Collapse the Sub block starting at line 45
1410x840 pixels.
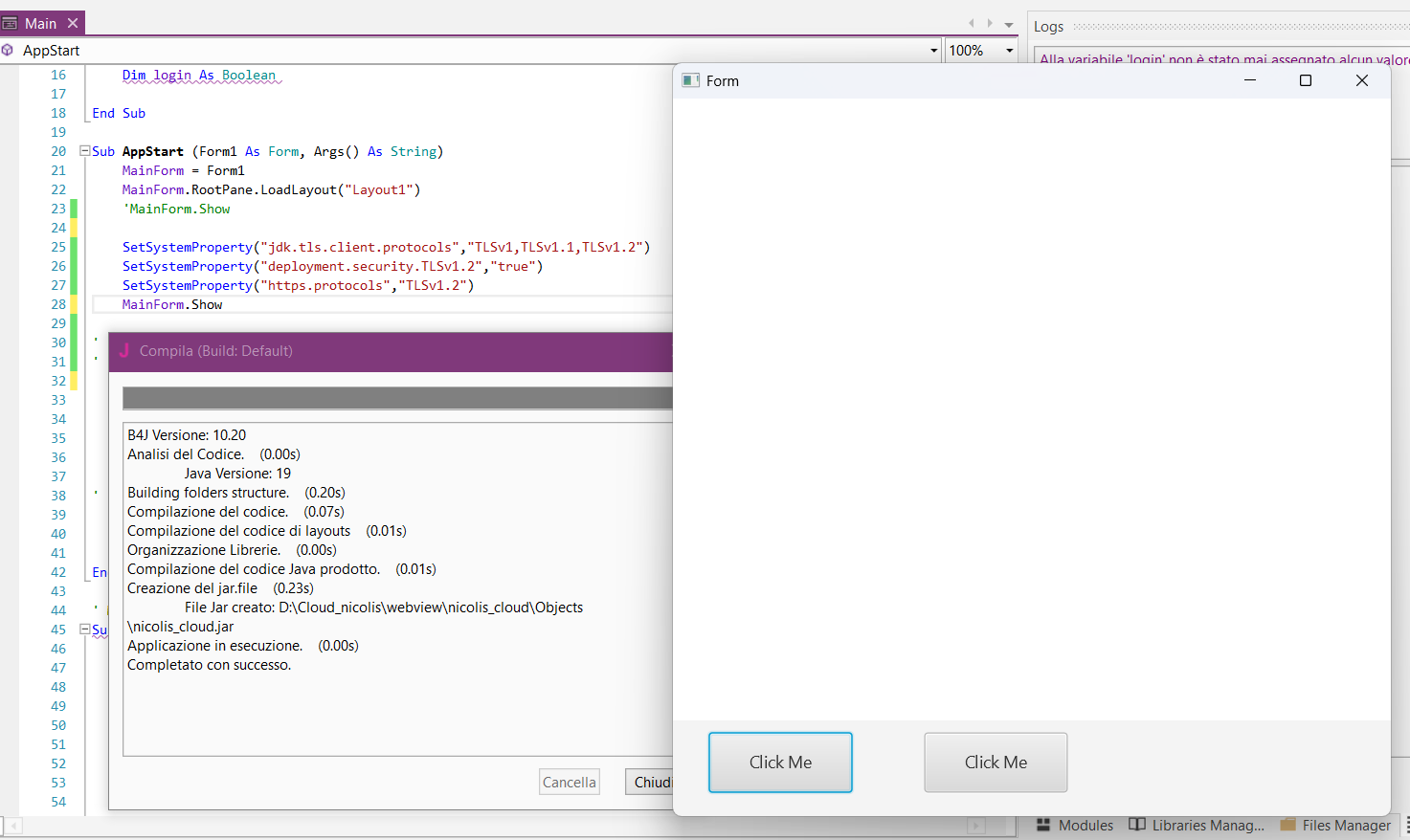[84, 630]
